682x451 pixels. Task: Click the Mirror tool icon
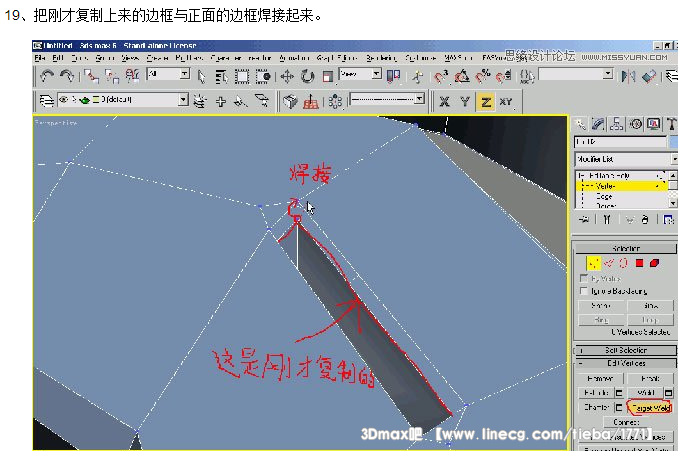pos(628,77)
